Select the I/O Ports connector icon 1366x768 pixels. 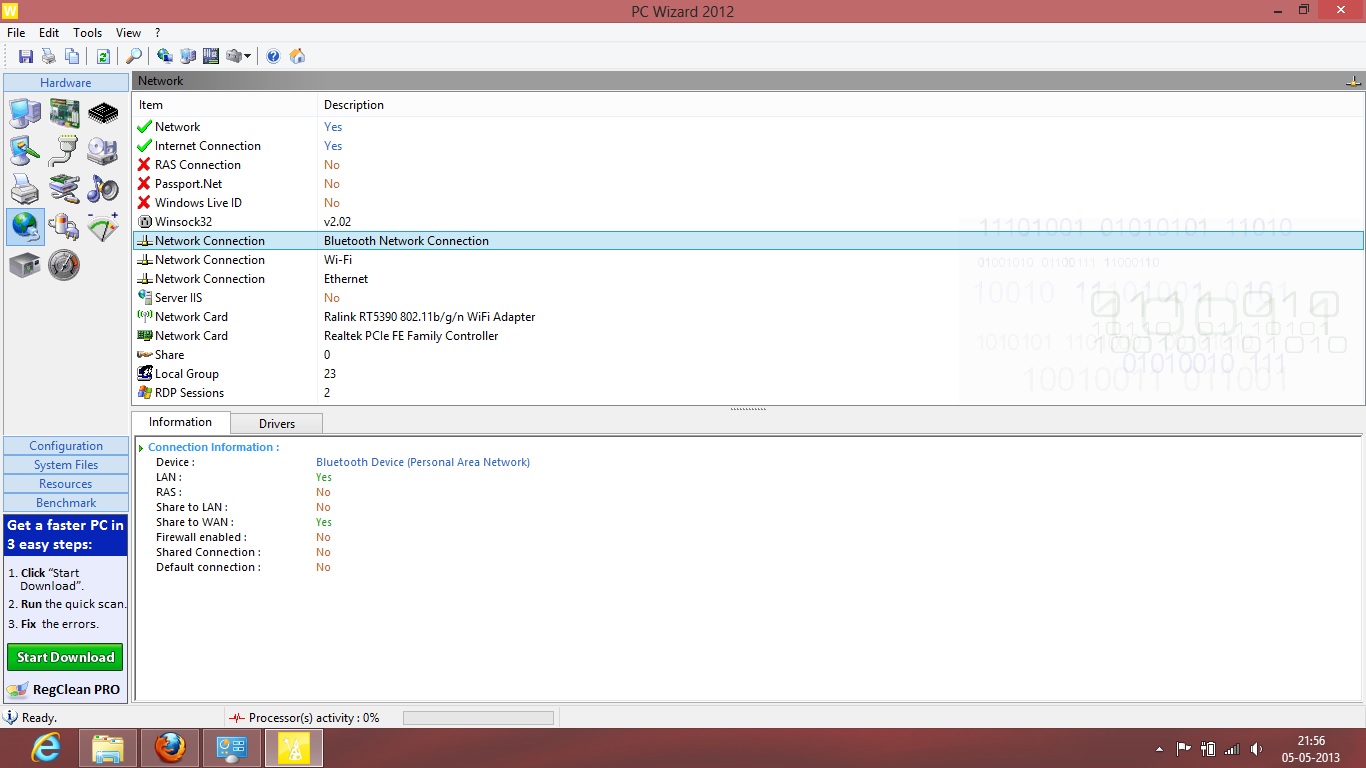pos(64,151)
